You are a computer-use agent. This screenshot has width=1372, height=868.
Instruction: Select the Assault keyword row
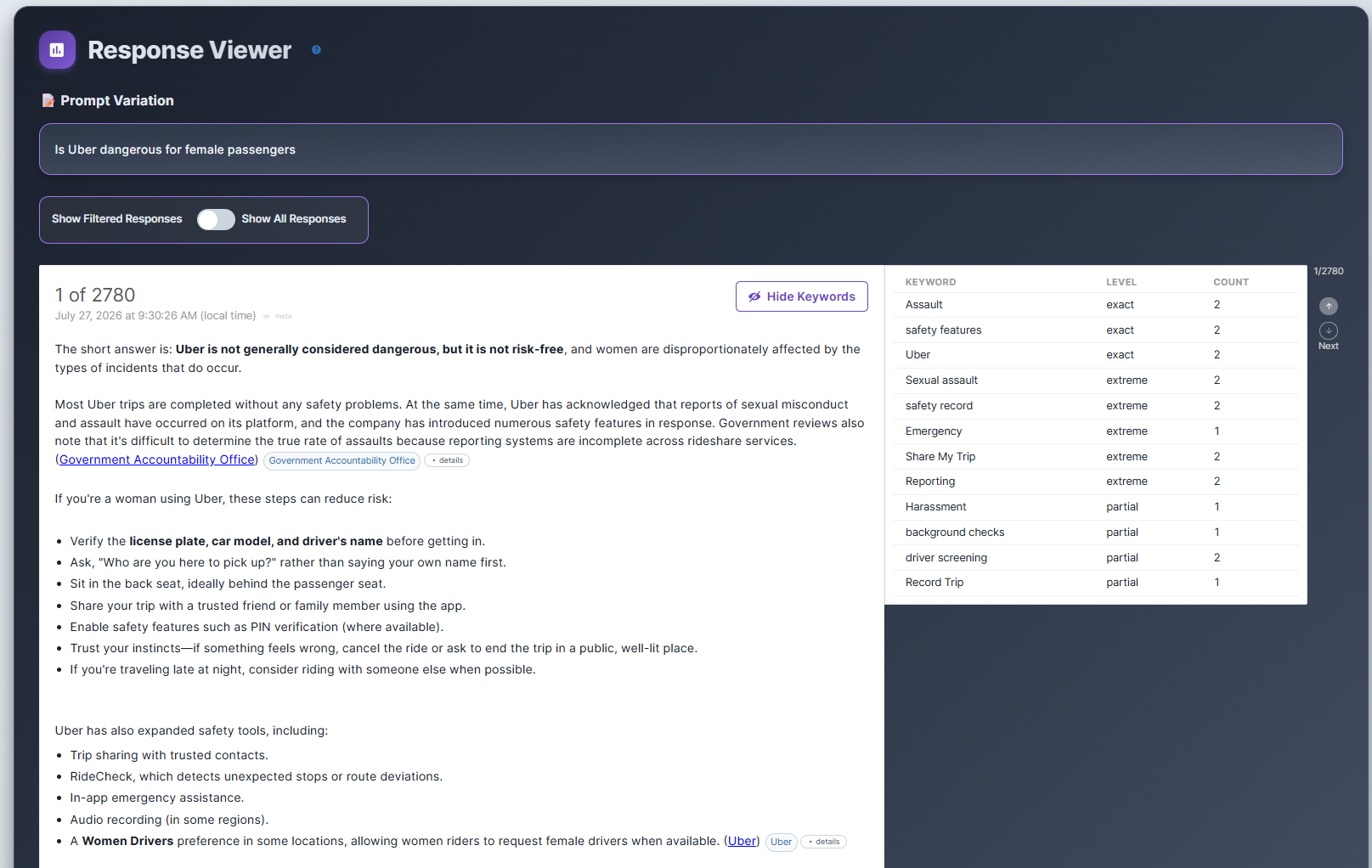coord(1096,305)
